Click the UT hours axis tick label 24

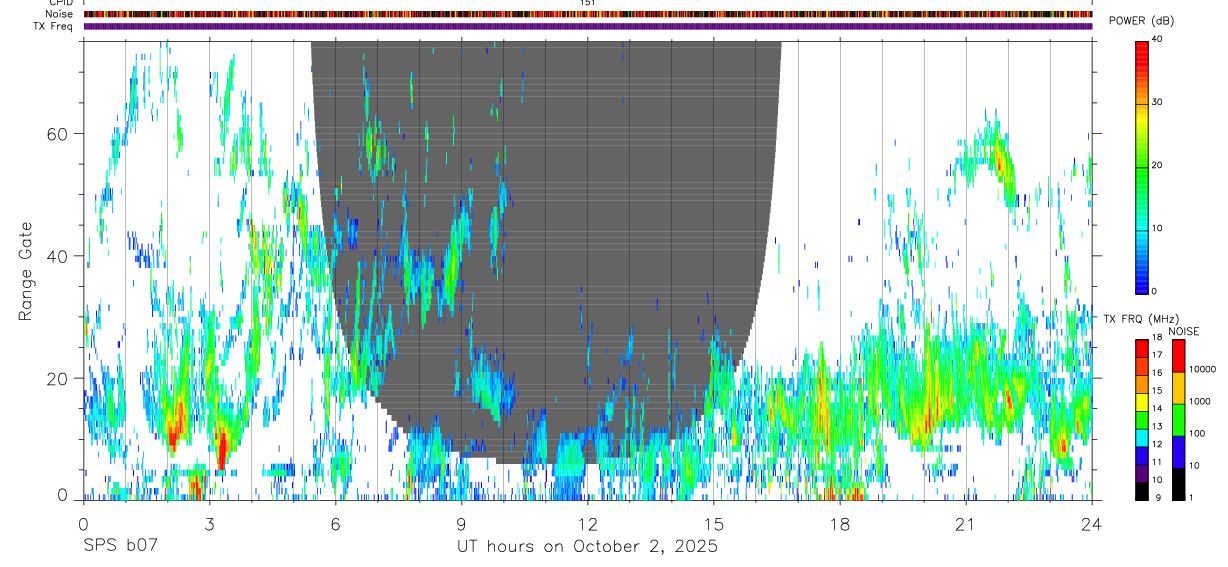tap(1091, 524)
